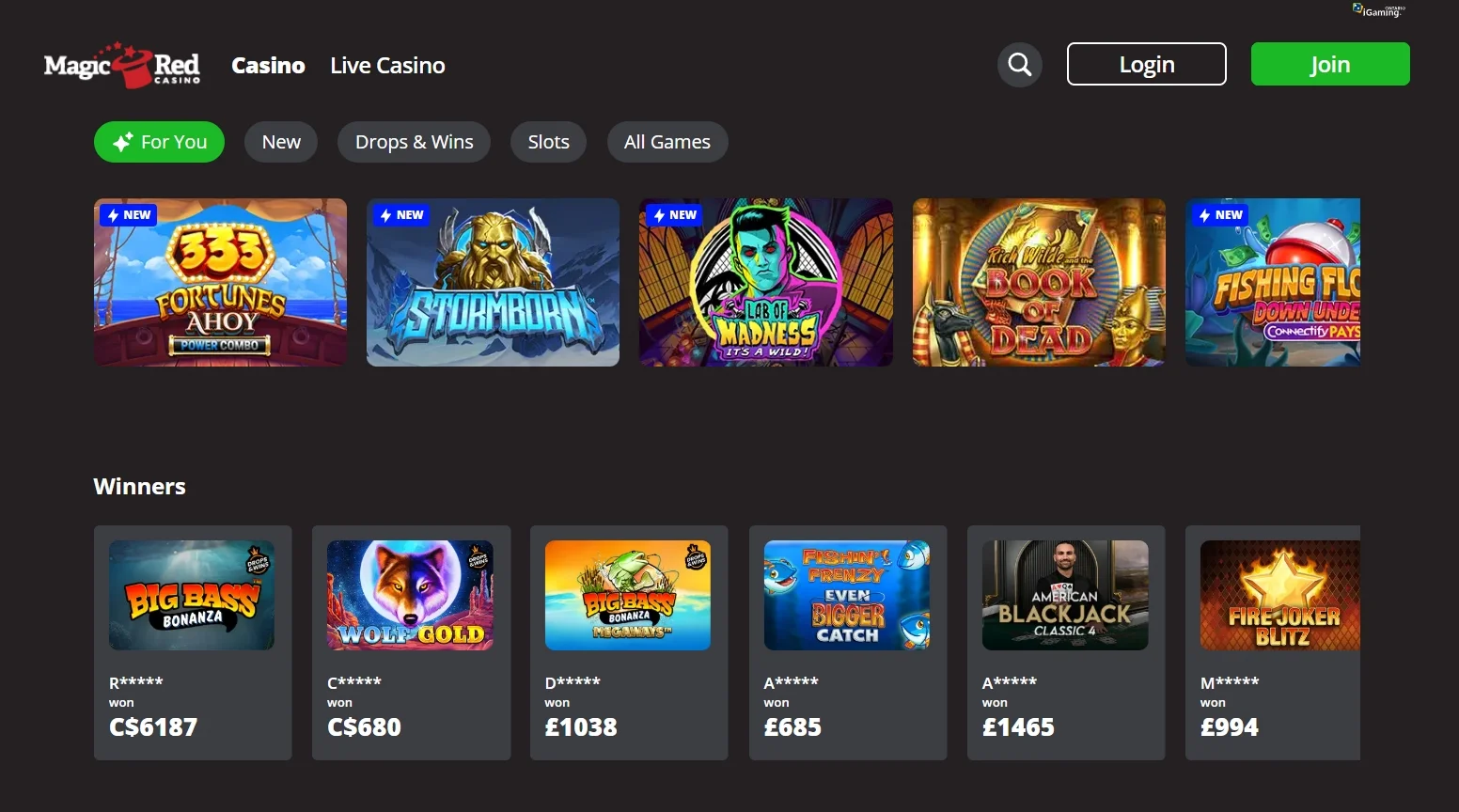Show All Games category
Screen dimensions: 1459x812
(667, 142)
